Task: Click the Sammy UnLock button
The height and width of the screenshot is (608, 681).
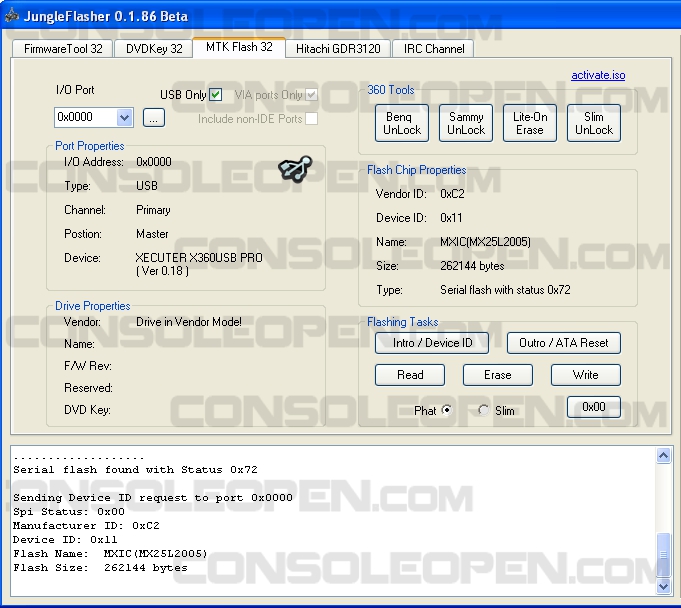Action: point(466,123)
